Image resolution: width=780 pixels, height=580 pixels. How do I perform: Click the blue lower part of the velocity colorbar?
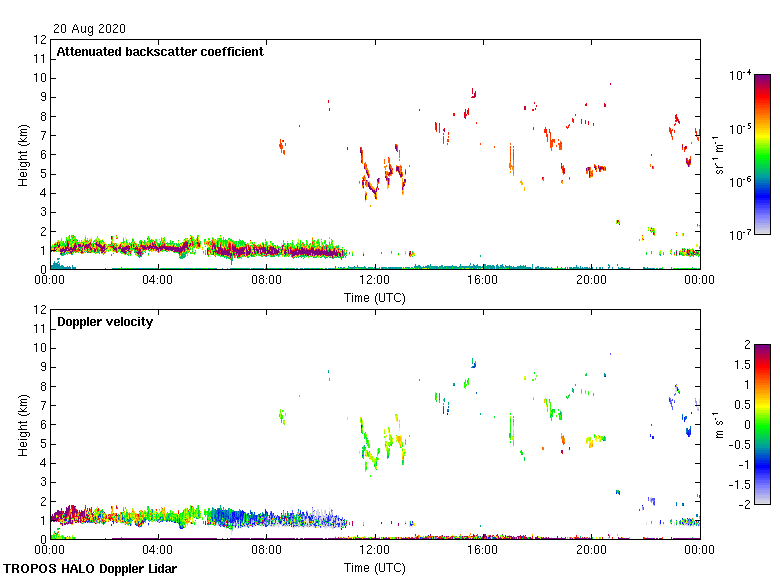point(762,478)
